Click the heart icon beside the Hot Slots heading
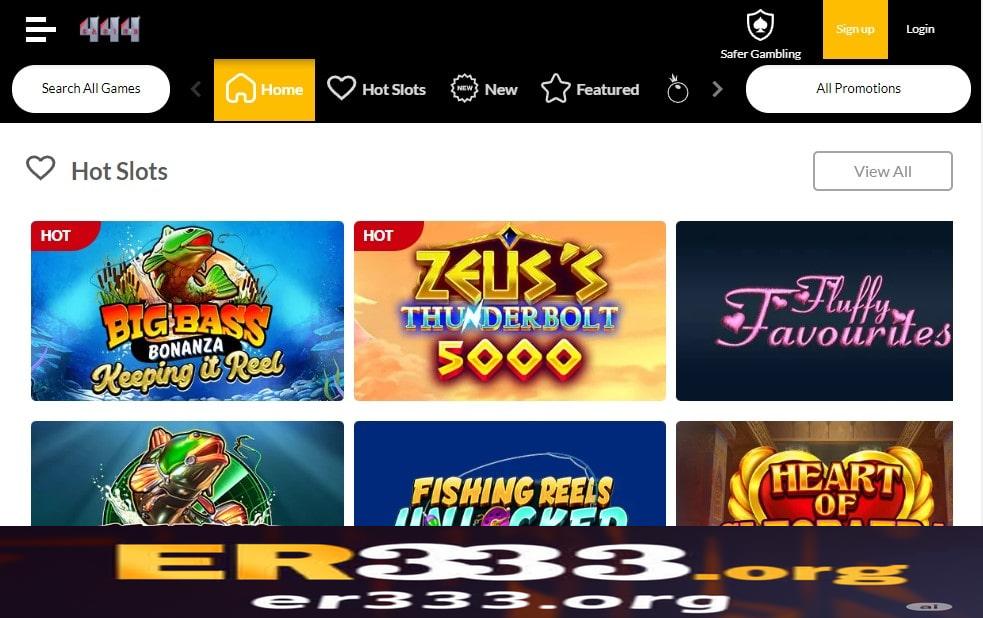 pyautogui.click(x=41, y=168)
